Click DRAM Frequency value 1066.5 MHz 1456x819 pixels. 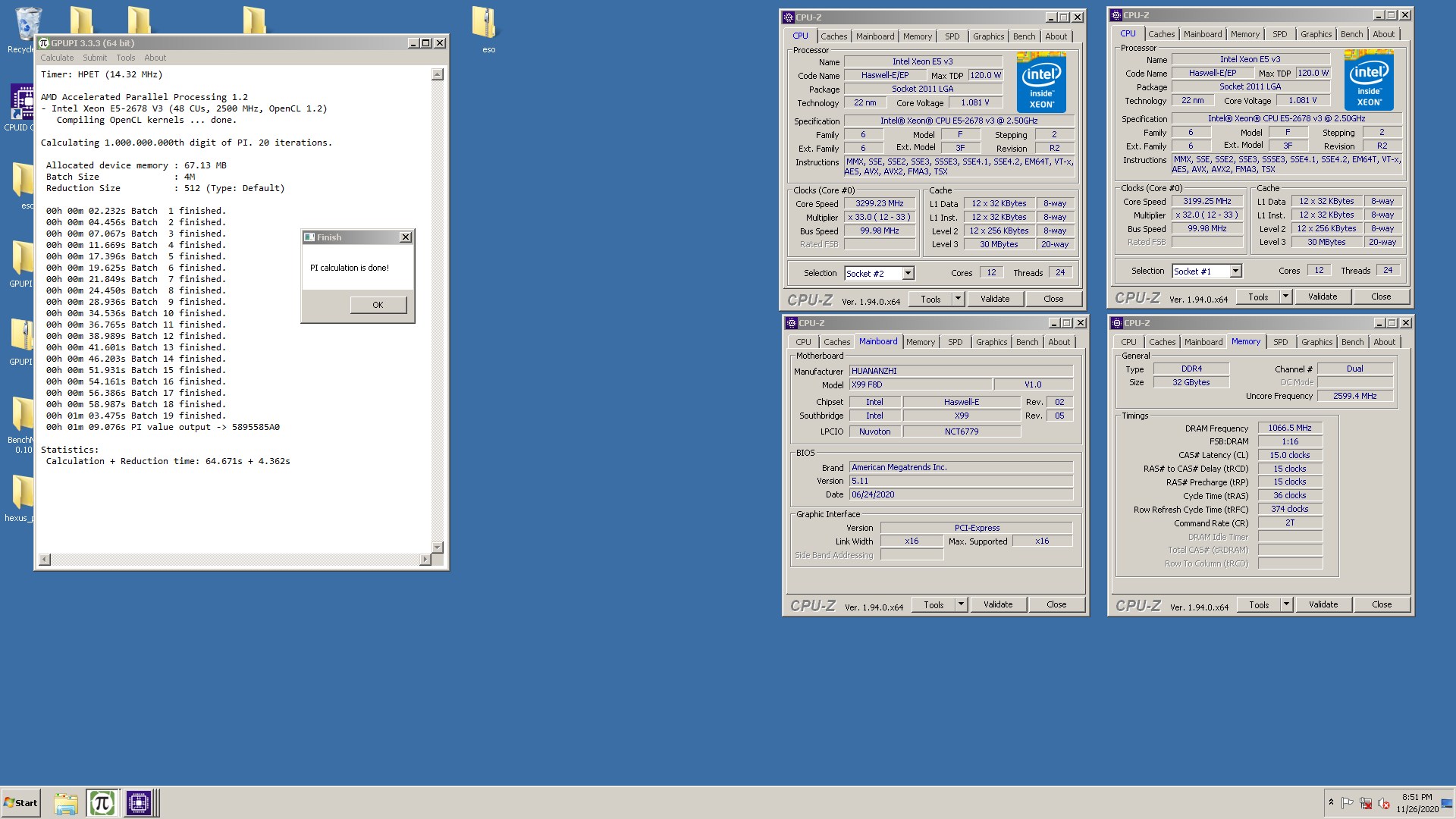(x=1290, y=428)
